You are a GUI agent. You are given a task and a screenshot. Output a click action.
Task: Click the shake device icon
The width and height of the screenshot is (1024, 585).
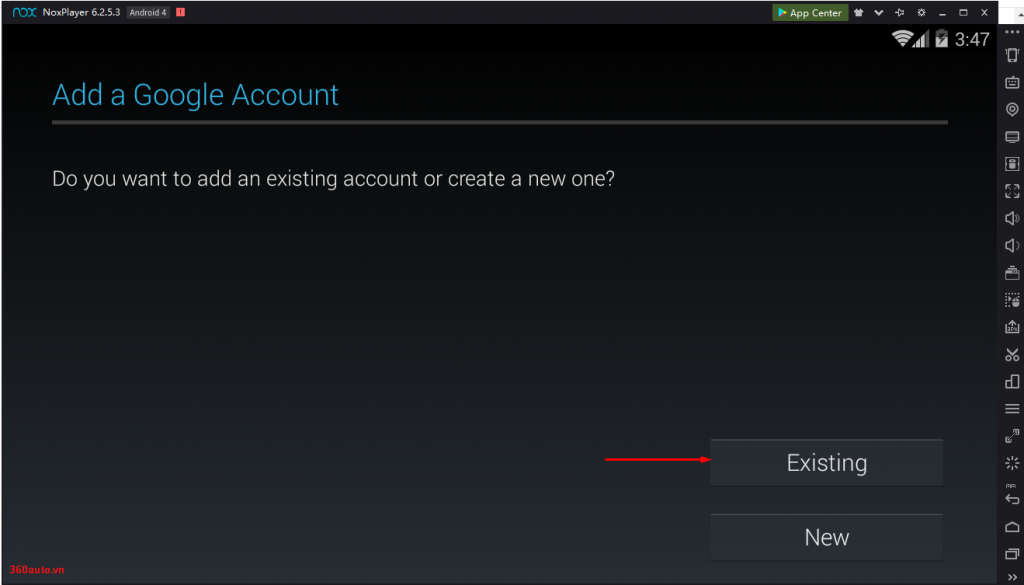1012,55
